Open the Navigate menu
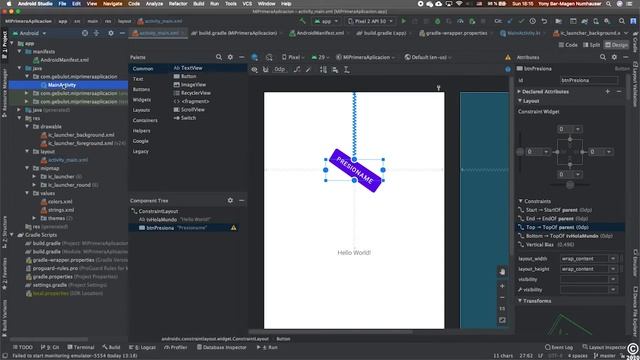 click(112, 4)
